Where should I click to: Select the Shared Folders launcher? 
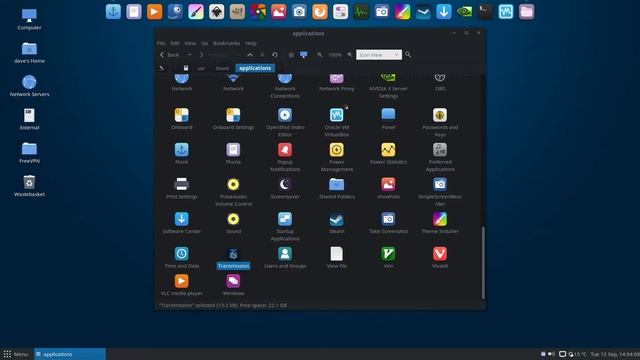(337, 189)
